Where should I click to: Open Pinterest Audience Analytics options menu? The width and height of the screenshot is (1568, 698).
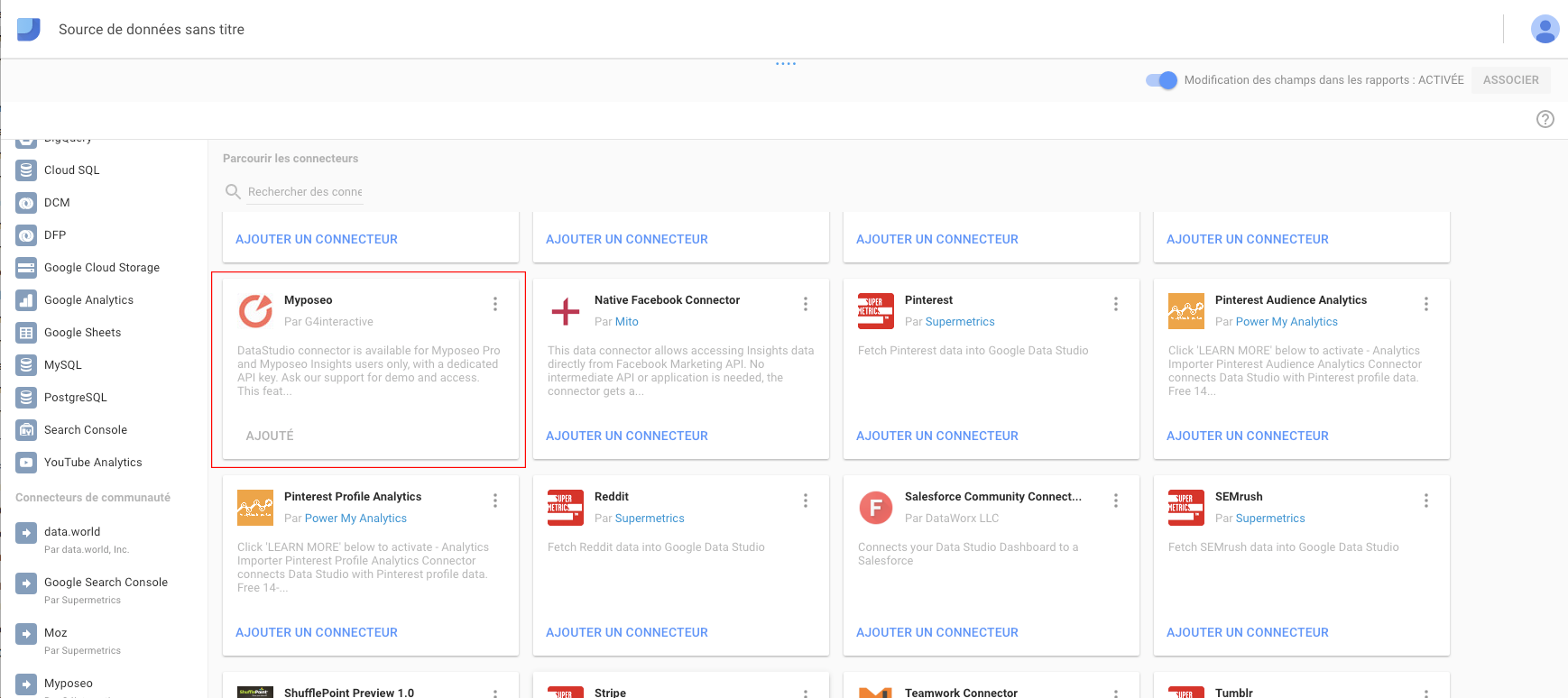coord(1426,304)
